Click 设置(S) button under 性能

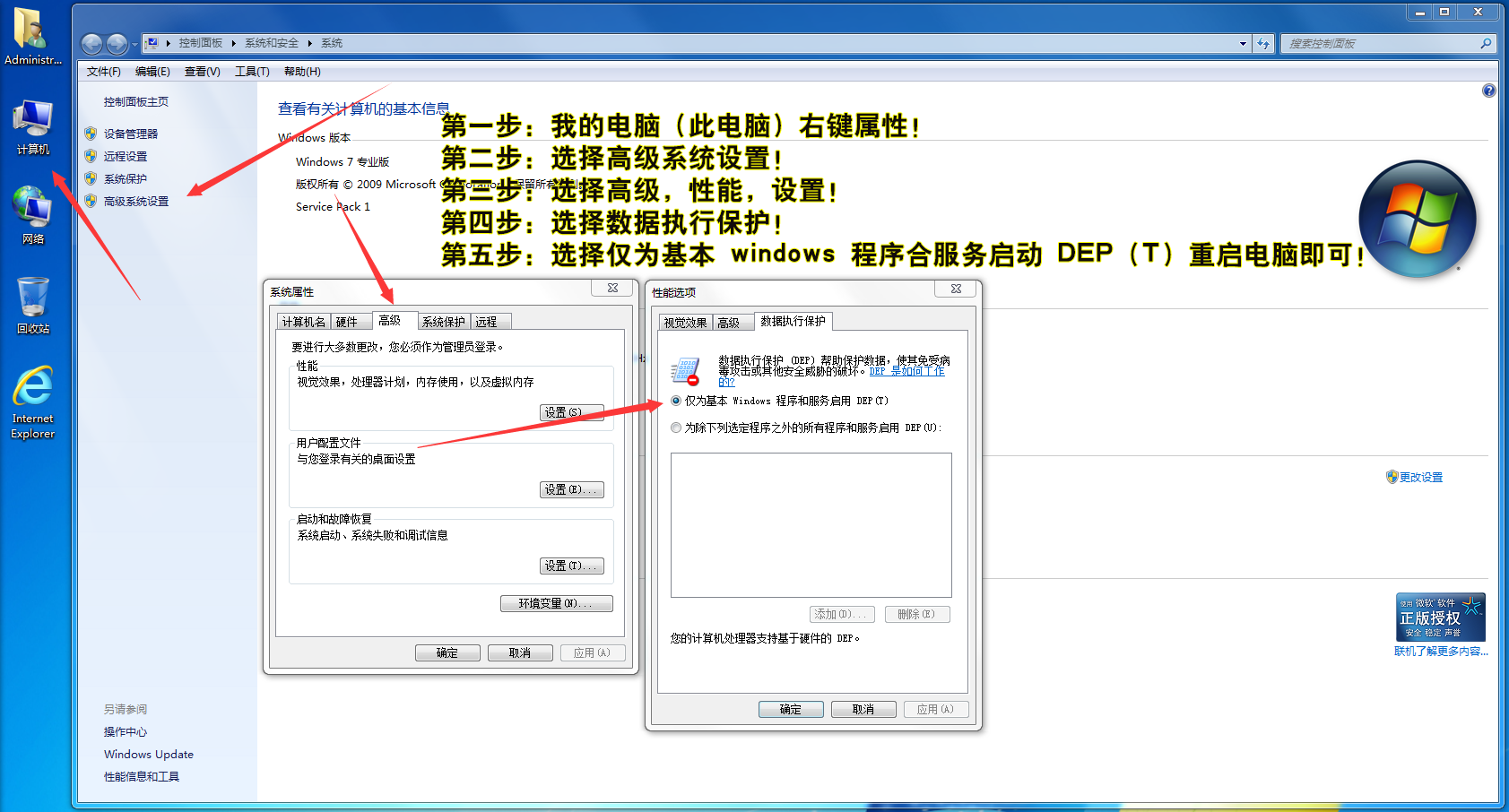571,412
